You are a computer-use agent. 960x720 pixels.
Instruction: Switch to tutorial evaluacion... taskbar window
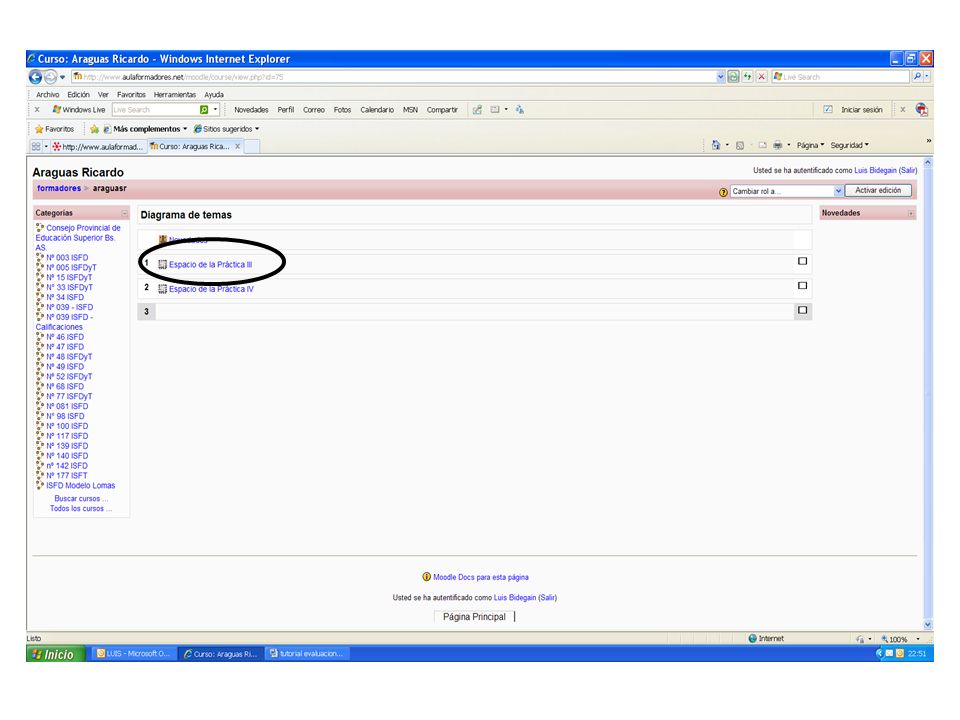[x=308, y=654]
